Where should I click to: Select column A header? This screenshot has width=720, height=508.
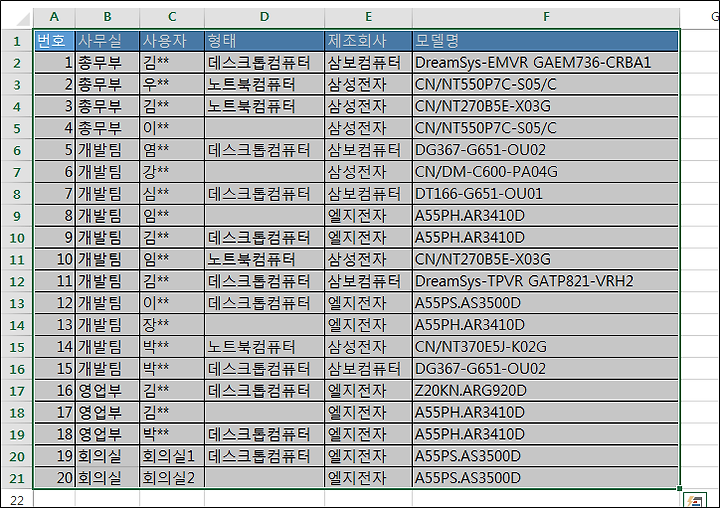[54, 17]
